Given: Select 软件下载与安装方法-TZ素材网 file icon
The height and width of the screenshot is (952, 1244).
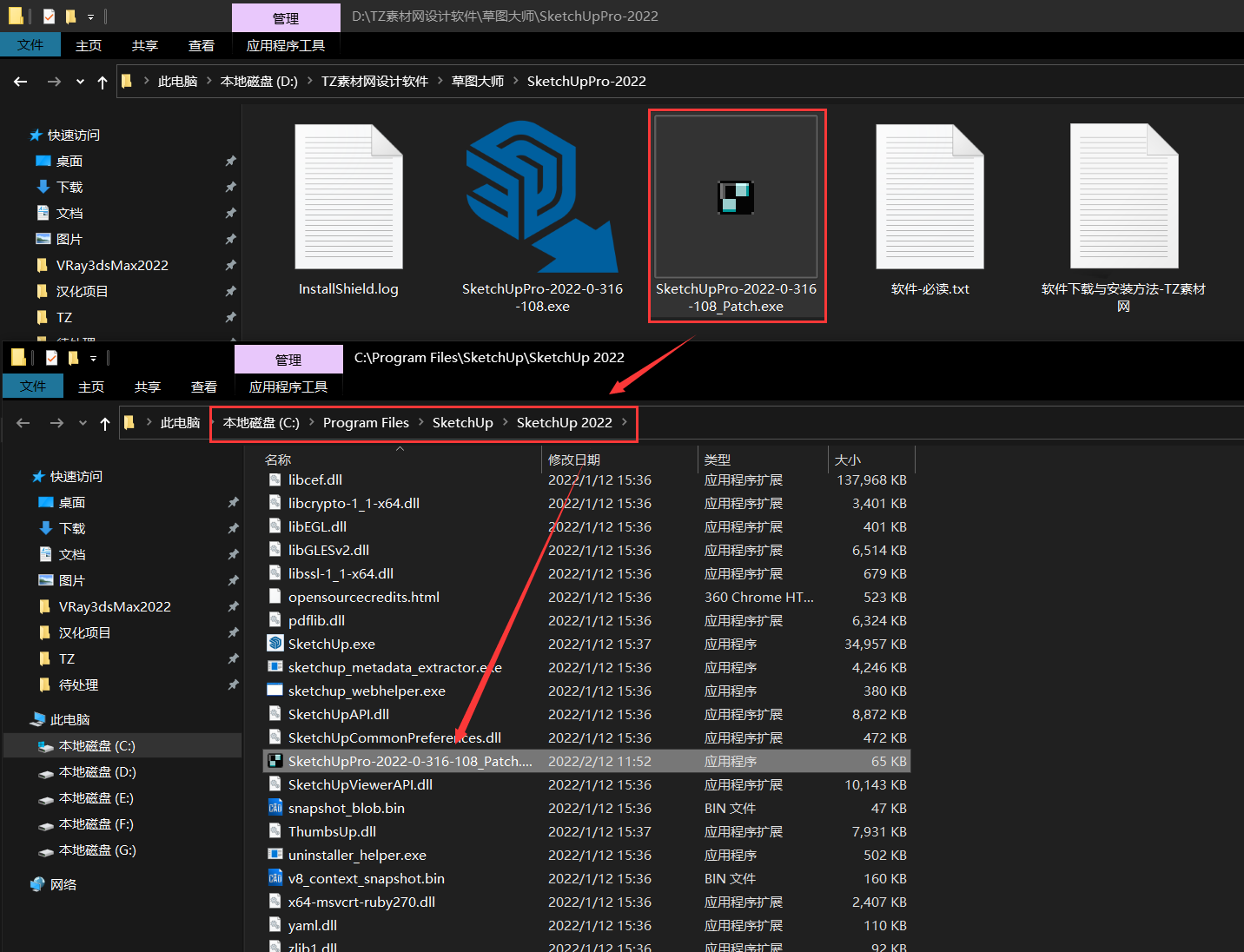Looking at the screenshot, I should 1124,196.
